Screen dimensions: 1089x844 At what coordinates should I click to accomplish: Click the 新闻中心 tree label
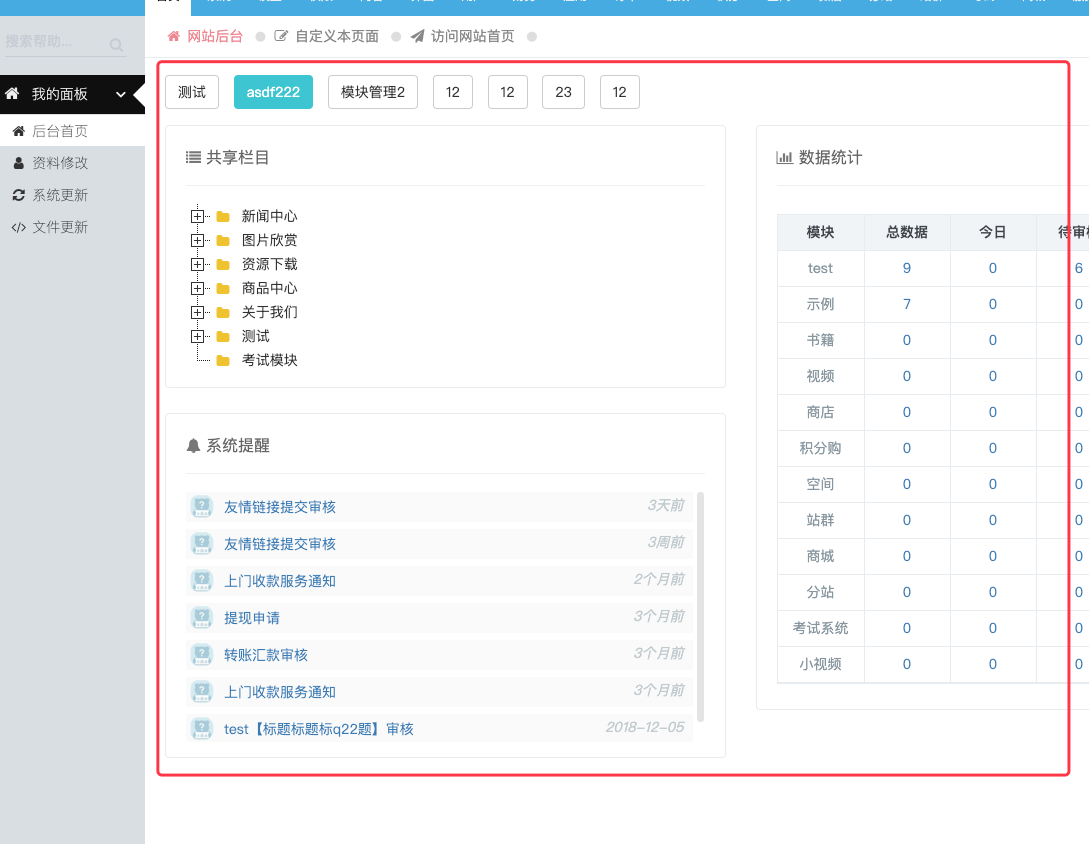click(269, 217)
